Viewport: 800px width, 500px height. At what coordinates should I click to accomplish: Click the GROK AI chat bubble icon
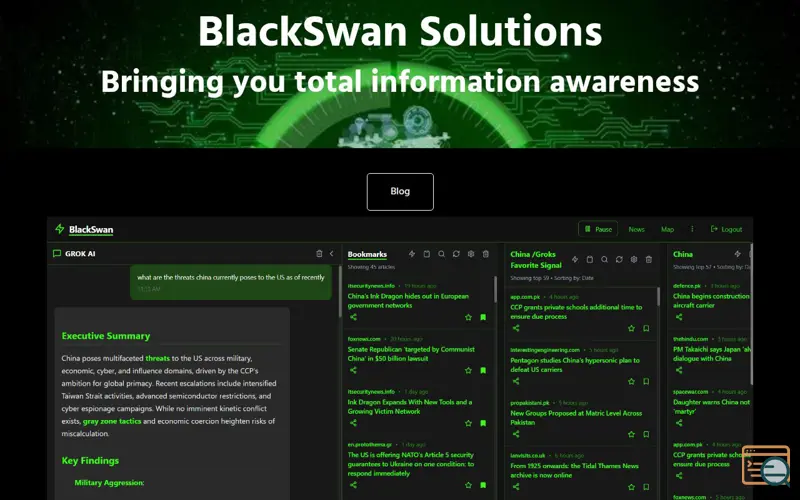[x=57, y=254]
